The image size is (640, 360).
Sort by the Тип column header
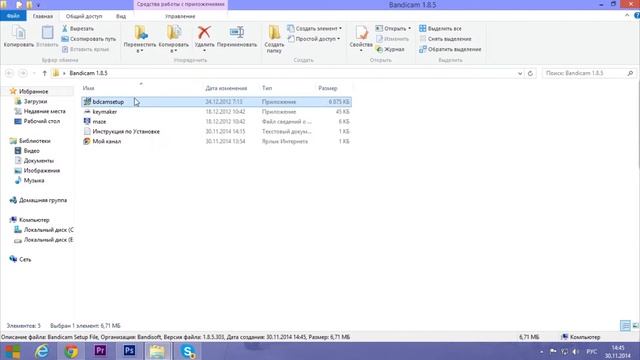(x=267, y=88)
